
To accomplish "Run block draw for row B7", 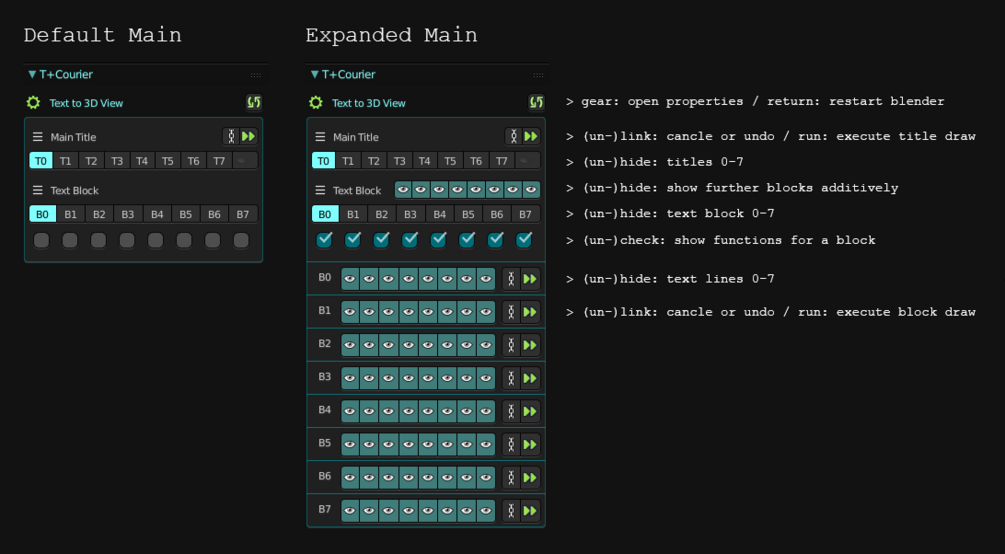I will coord(529,511).
